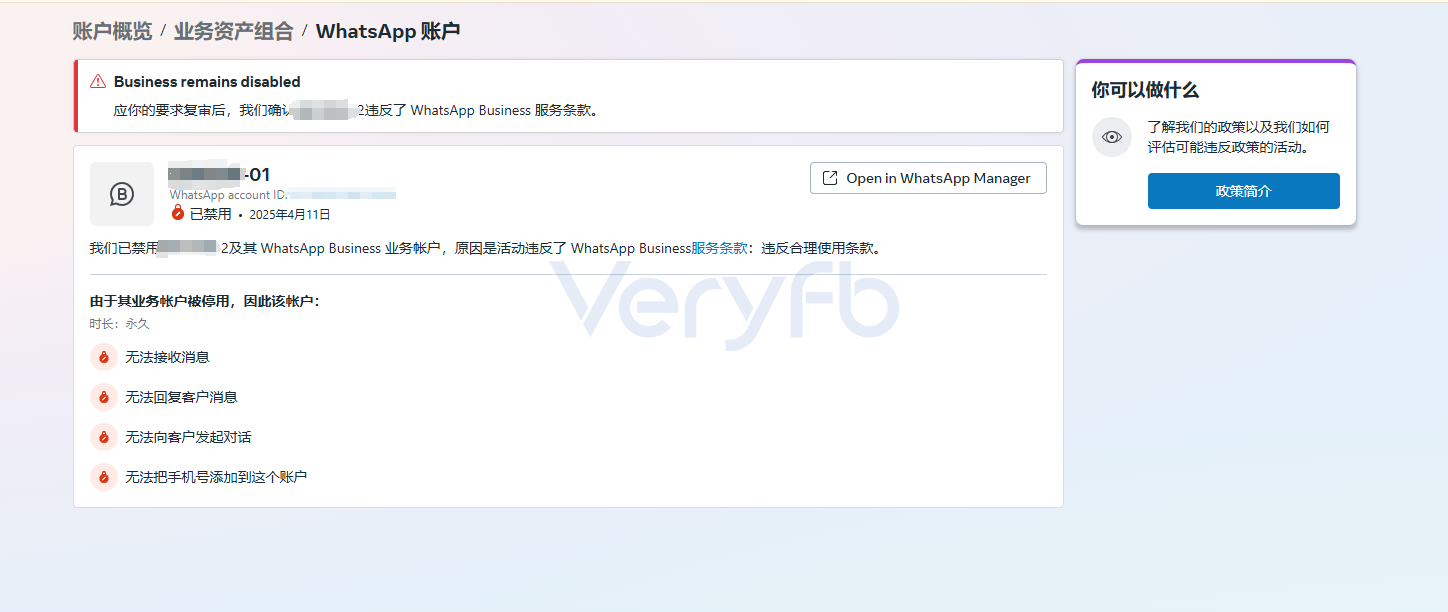Select the text 无法回复客户消息
Screen dimensions: 1448x612
click(x=181, y=397)
